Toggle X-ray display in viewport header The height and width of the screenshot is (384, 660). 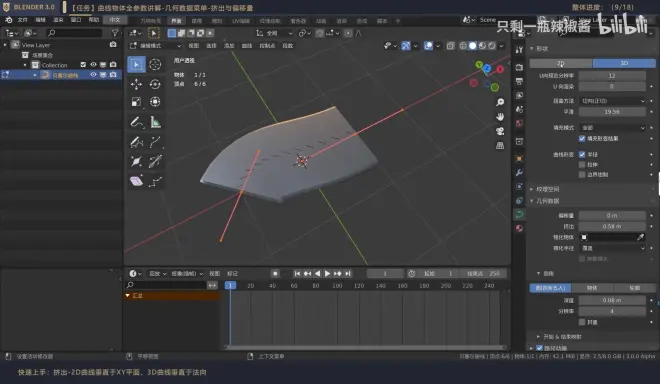(450, 45)
